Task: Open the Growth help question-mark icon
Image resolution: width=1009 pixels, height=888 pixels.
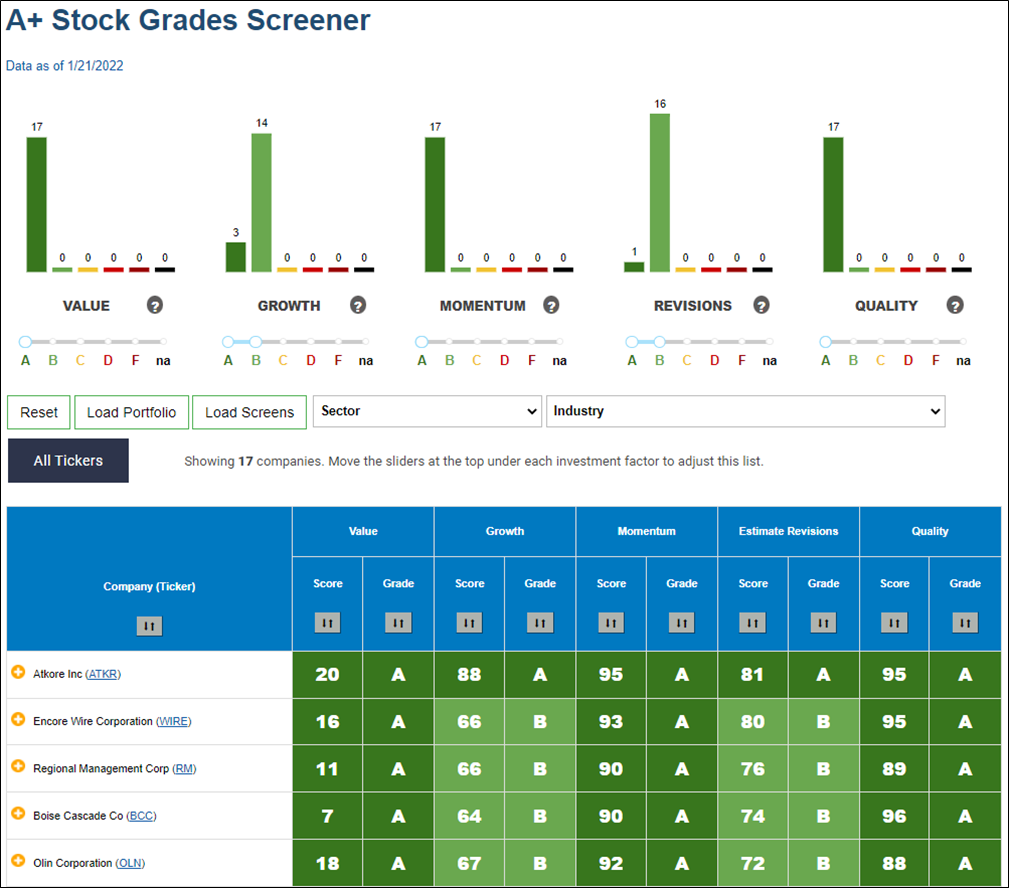Action: [358, 305]
